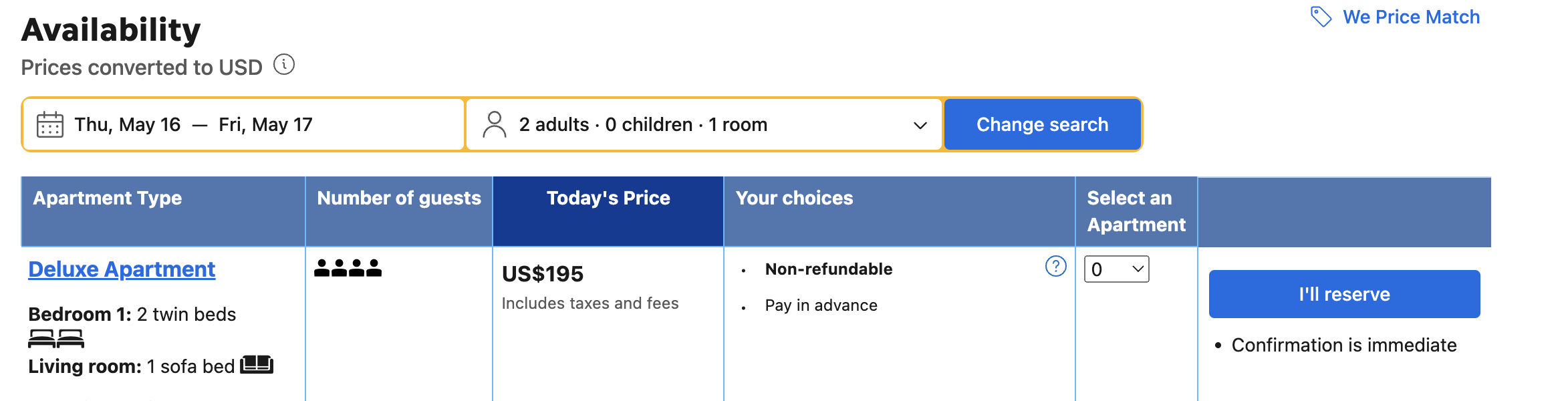Click the twin beds icon under Bedroom 1
This screenshot has width=1568, height=401.
(x=55, y=340)
